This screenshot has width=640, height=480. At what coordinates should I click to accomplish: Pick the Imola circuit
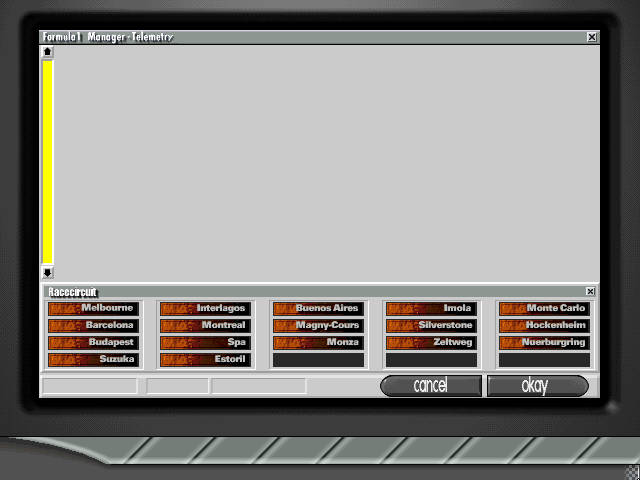pyautogui.click(x=431, y=309)
